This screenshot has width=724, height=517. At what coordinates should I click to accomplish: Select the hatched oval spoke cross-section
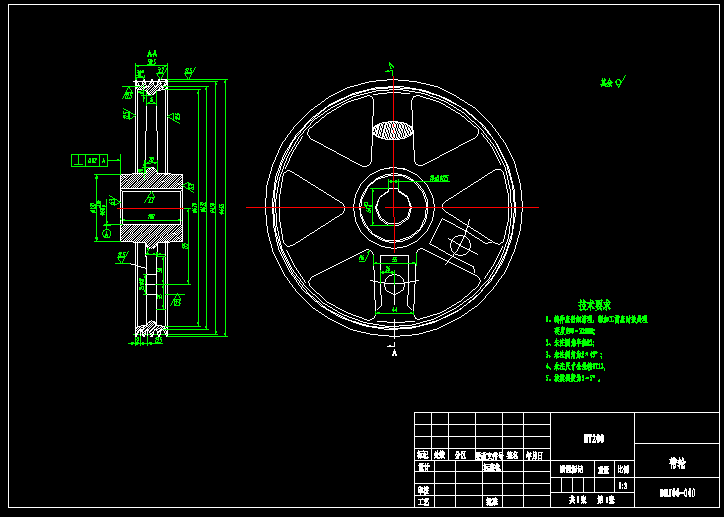(392, 130)
